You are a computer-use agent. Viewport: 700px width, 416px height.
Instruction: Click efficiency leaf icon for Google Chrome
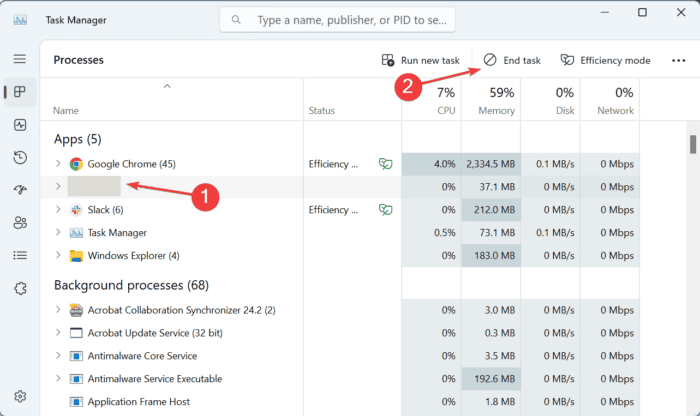point(385,164)
